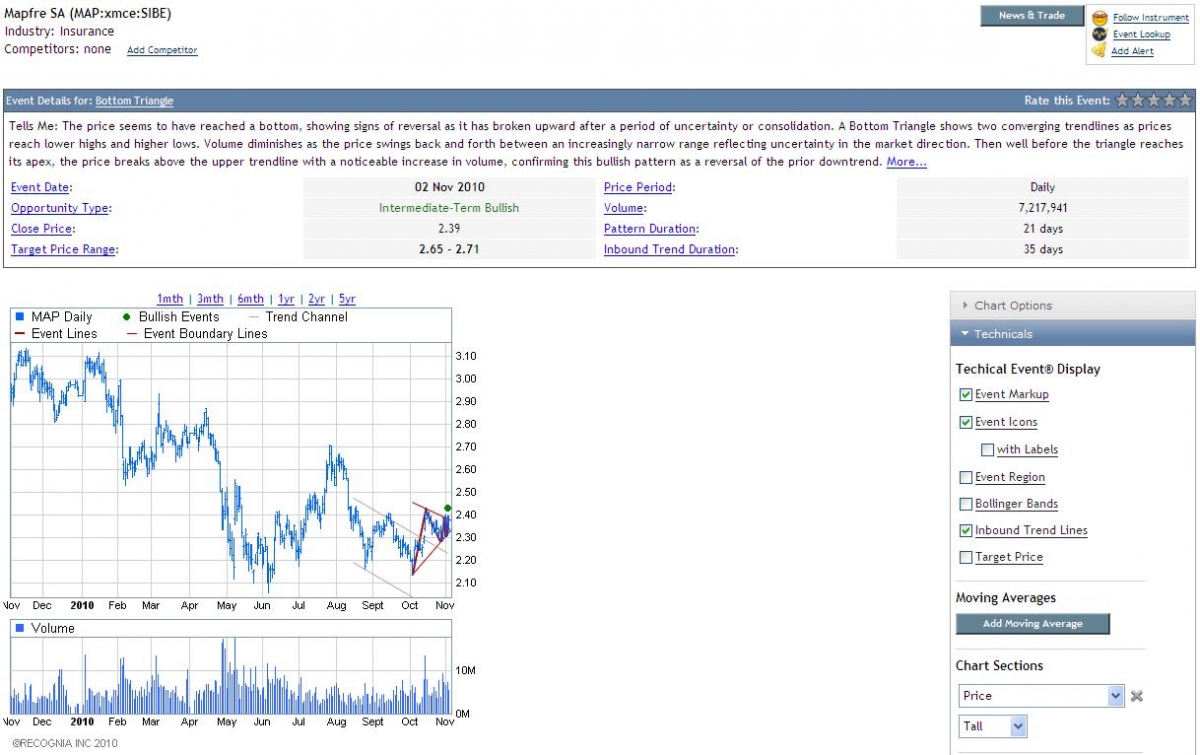Click the Price Period link
This screenshot has width=1200, height=755.
tap(639, 187)
